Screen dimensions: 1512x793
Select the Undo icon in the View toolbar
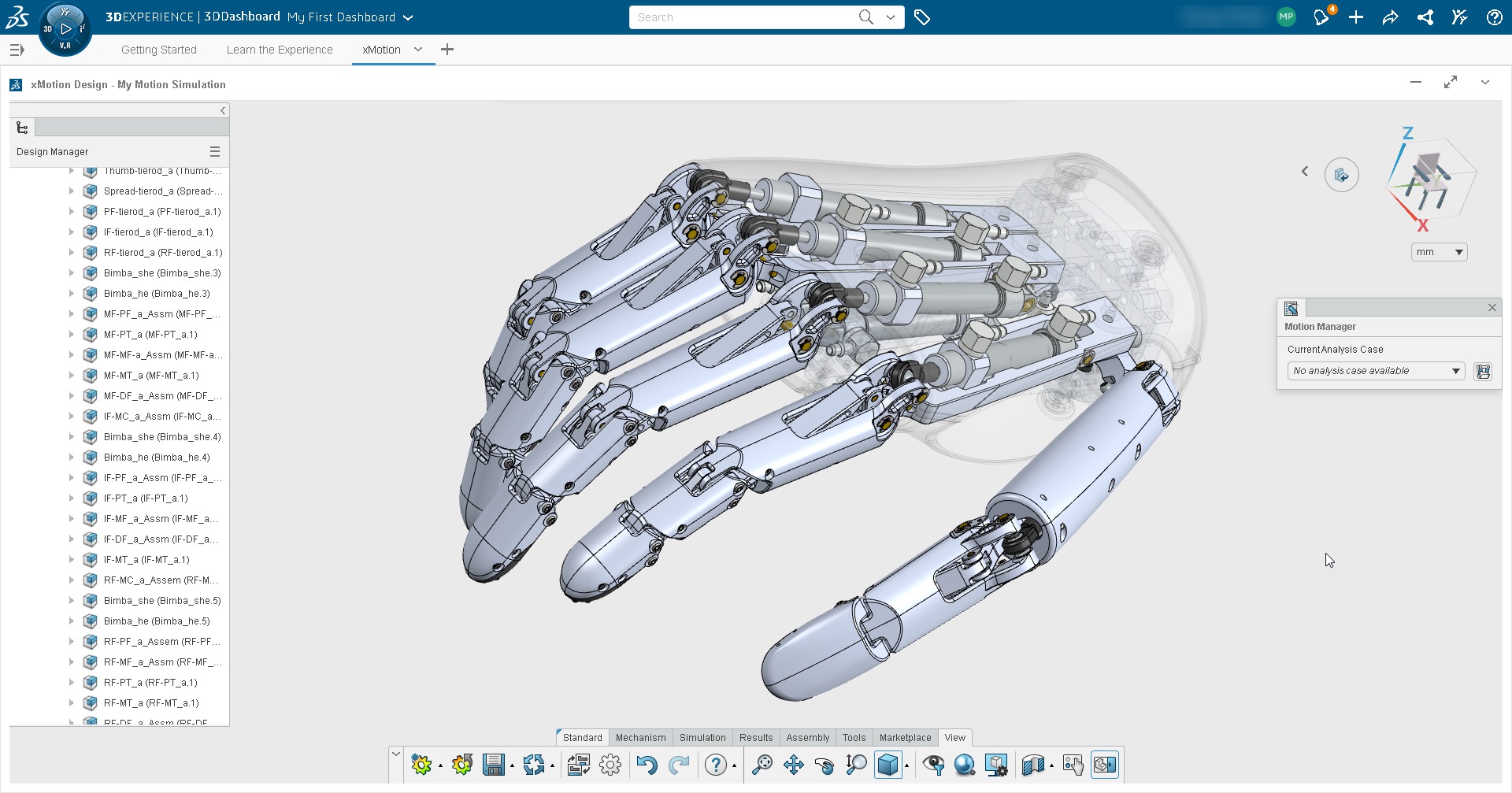click(x=647, y=764)
